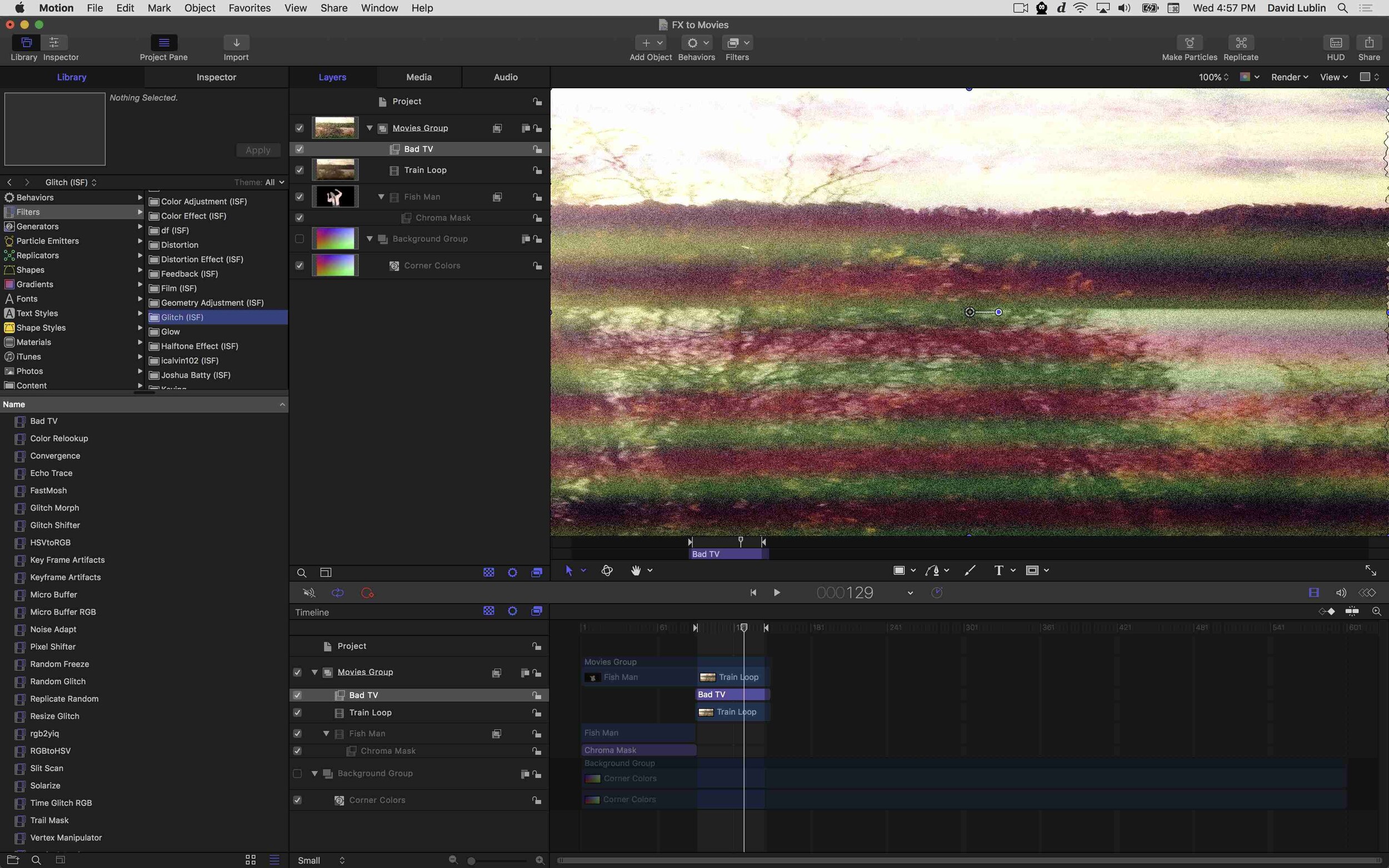Click the Replicate toolbar icon
This screenshot has height=868, width=1389.
(1241, 42)
